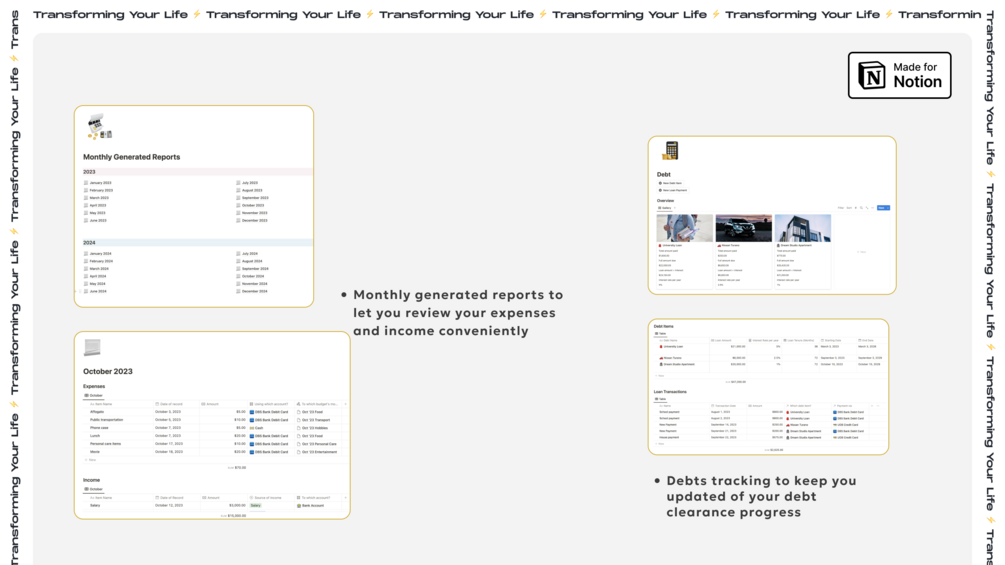Open the November 2024 report page
This screenshot has height=565, width=1005.
(252, 284)
